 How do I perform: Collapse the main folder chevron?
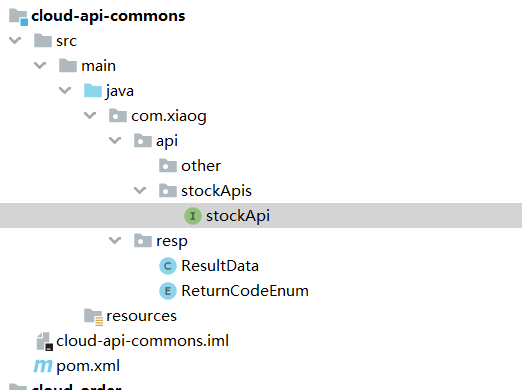pos(40,65)
